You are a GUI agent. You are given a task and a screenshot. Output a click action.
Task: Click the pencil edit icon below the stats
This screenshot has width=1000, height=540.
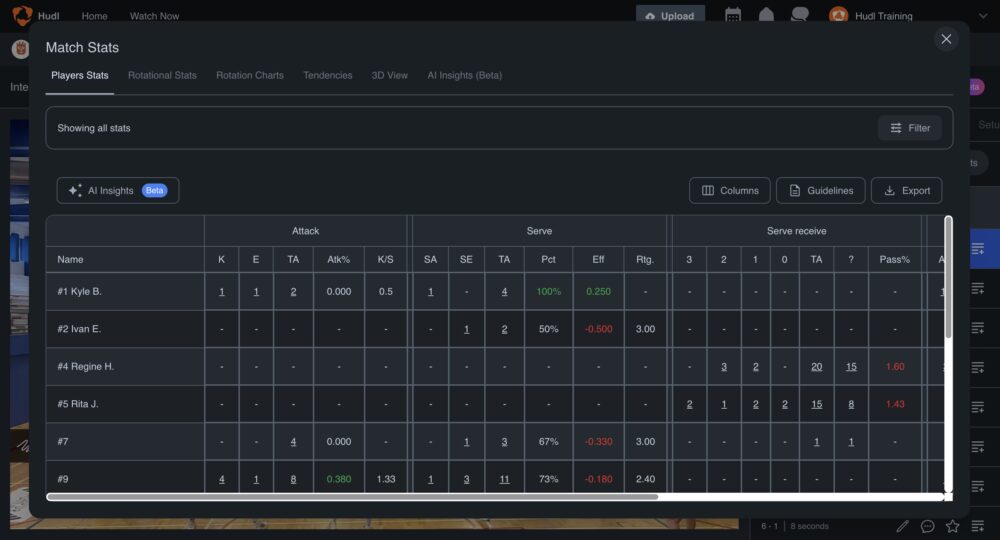pyautogui.click(x=902, y=526)
